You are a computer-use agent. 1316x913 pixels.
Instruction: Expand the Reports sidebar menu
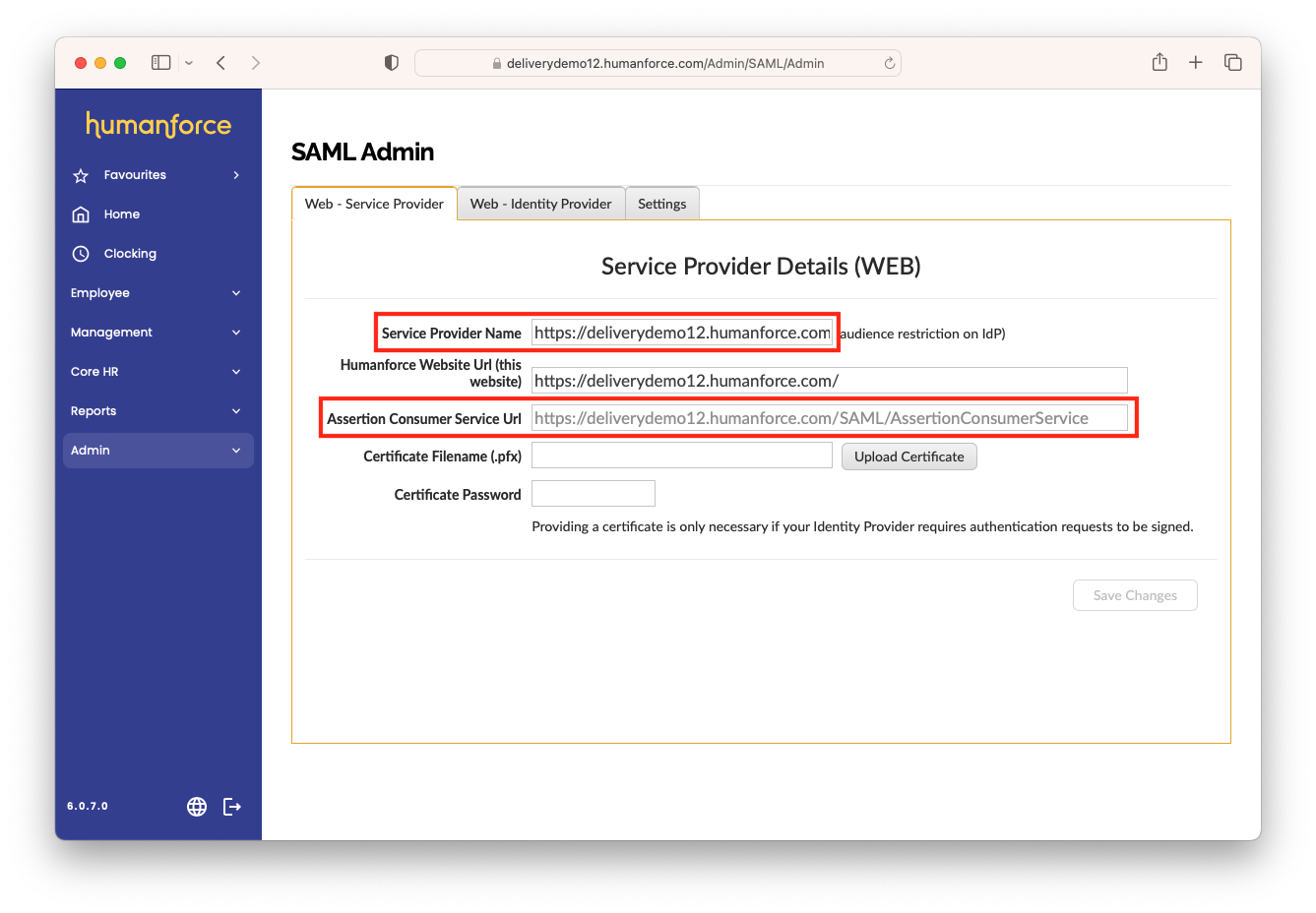235,411
